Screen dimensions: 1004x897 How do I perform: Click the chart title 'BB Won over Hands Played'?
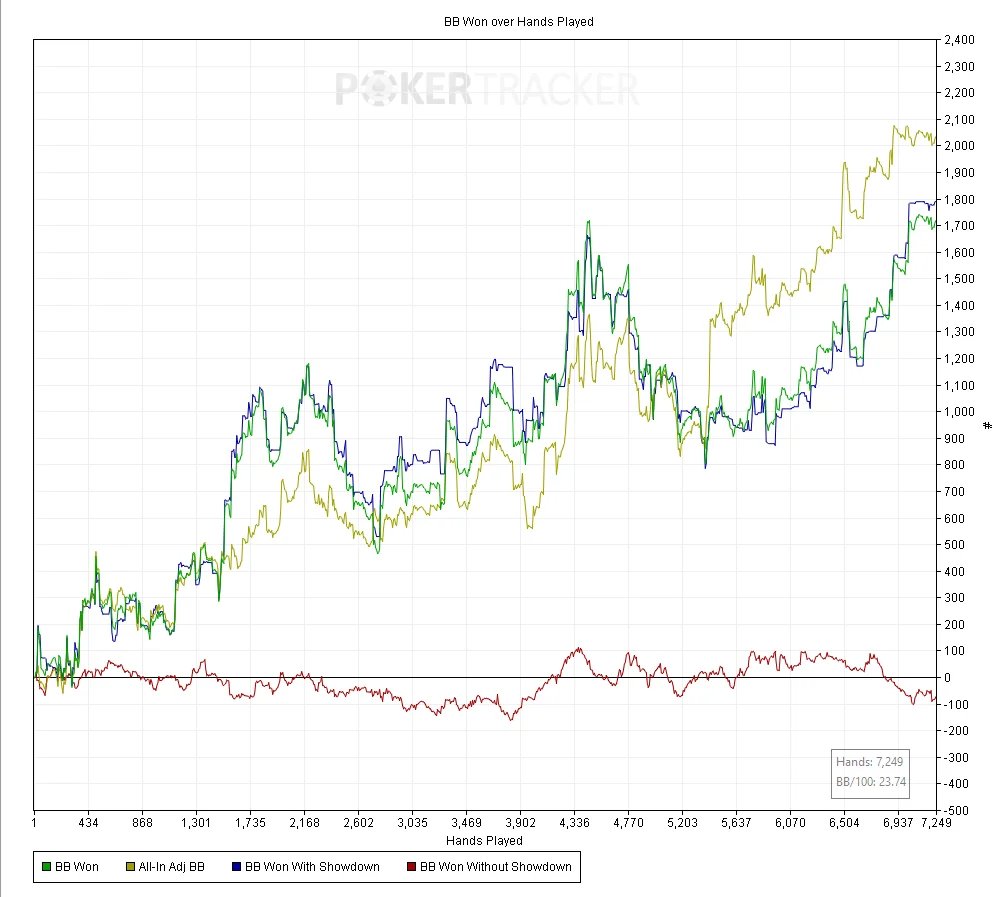pos(519,22)
